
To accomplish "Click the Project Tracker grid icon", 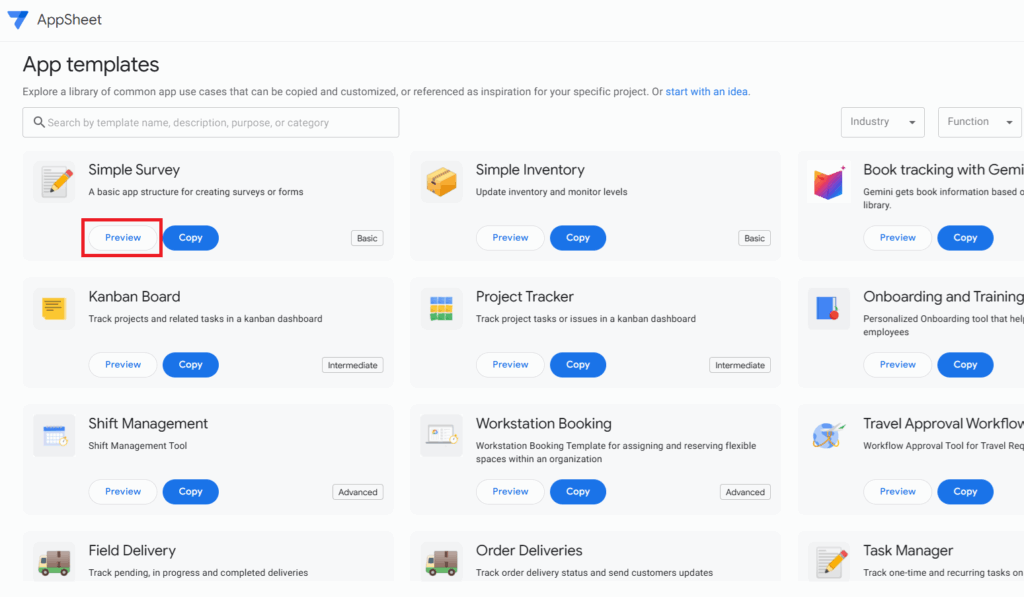I will tap(440, 309).
